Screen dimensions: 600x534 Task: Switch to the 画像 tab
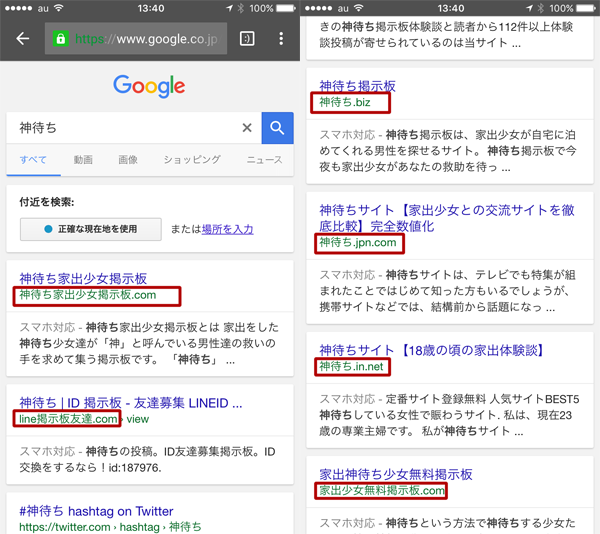(128, 160)
